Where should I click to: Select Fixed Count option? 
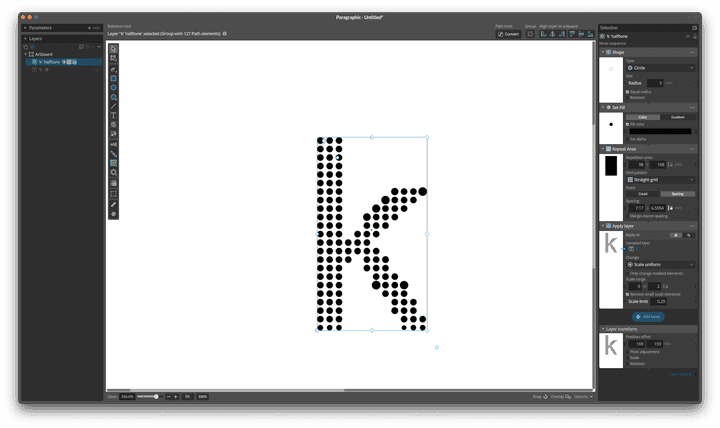pyautogui.click(x=643, y=194)
